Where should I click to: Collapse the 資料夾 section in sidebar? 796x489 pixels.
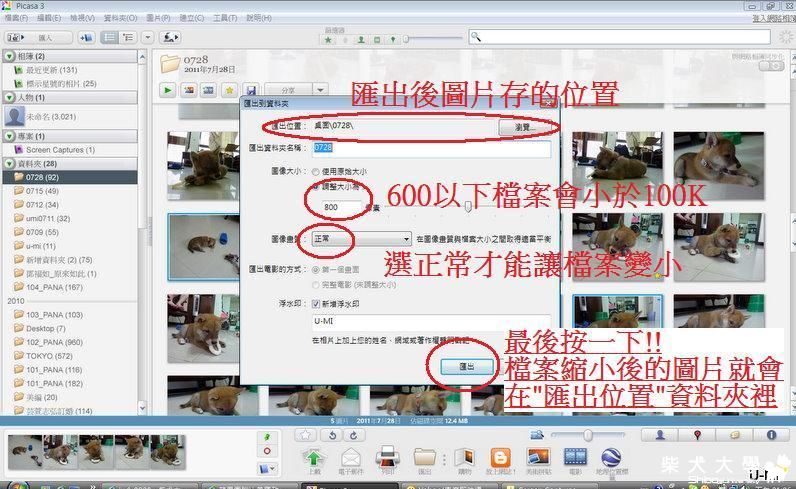(x=9, y=163)
